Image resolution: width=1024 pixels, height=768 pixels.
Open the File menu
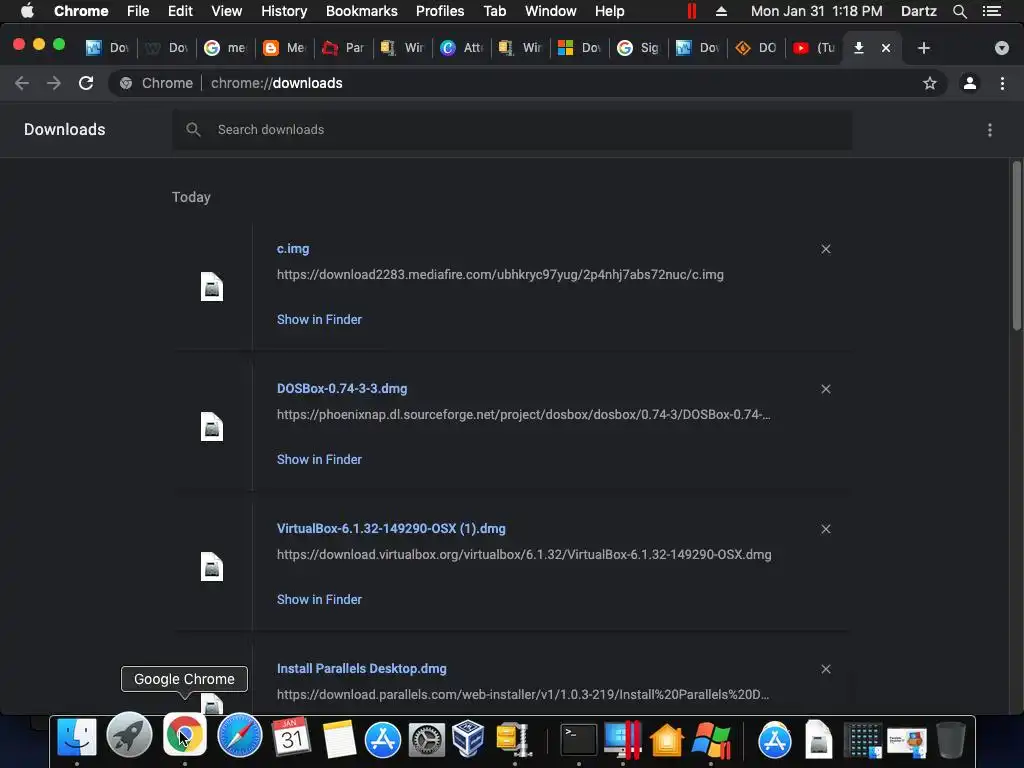[138, 11]
